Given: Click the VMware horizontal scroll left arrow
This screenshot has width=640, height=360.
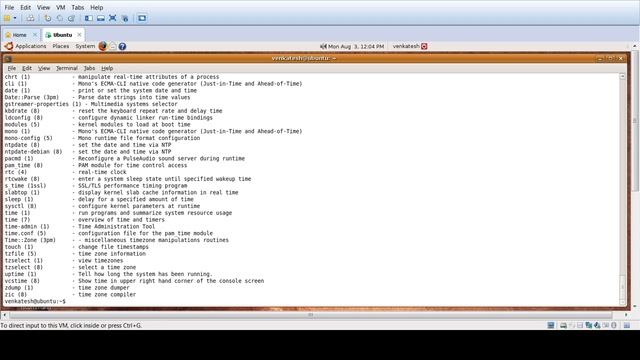Looking at the screenshot, I should coord(4,315).
